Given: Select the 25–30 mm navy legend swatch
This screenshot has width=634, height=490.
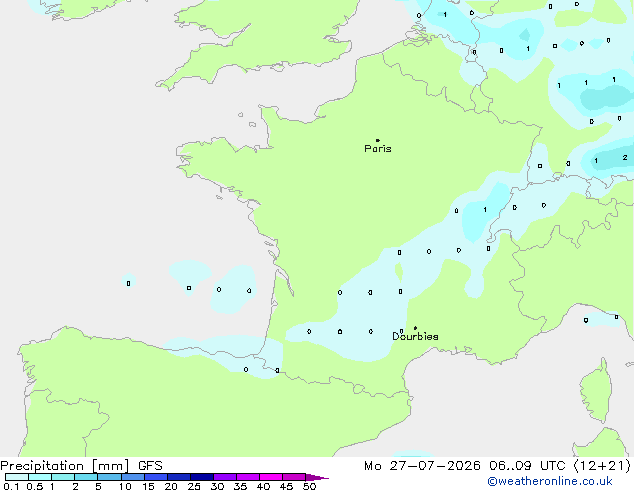Looking at the screenshot, I should [202, 477].
